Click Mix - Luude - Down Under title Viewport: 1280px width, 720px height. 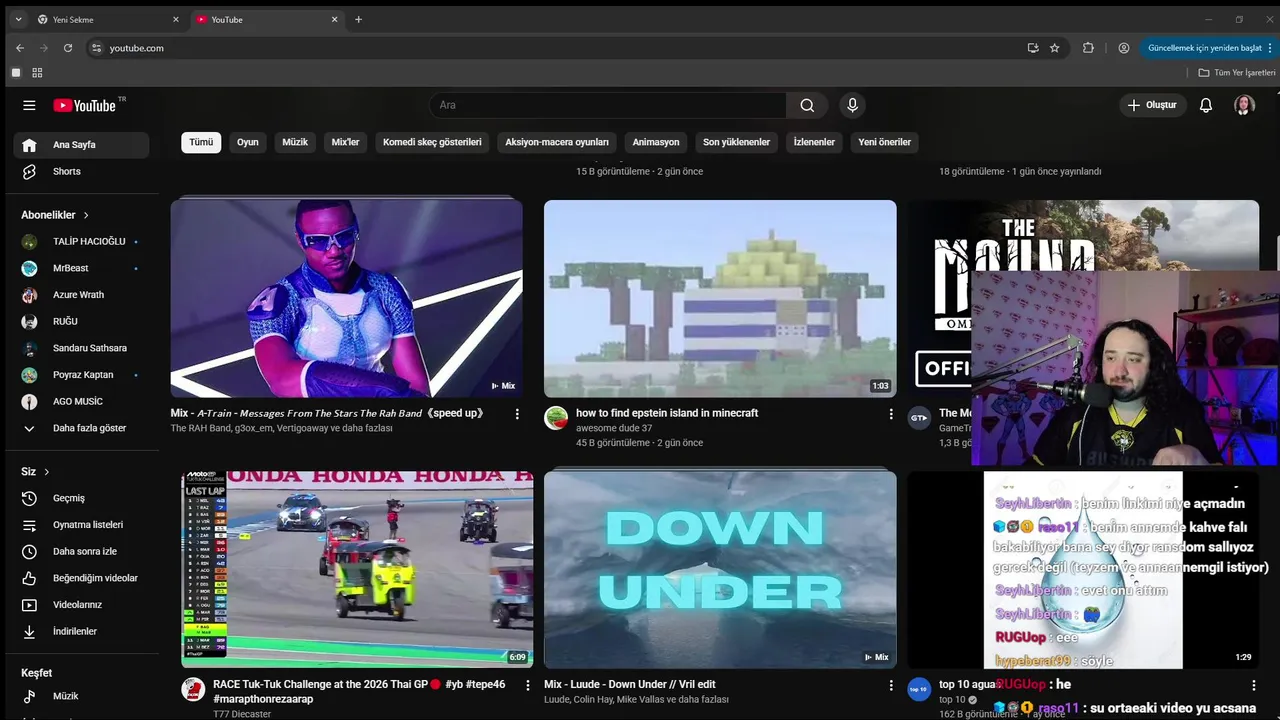coord(630,685)
